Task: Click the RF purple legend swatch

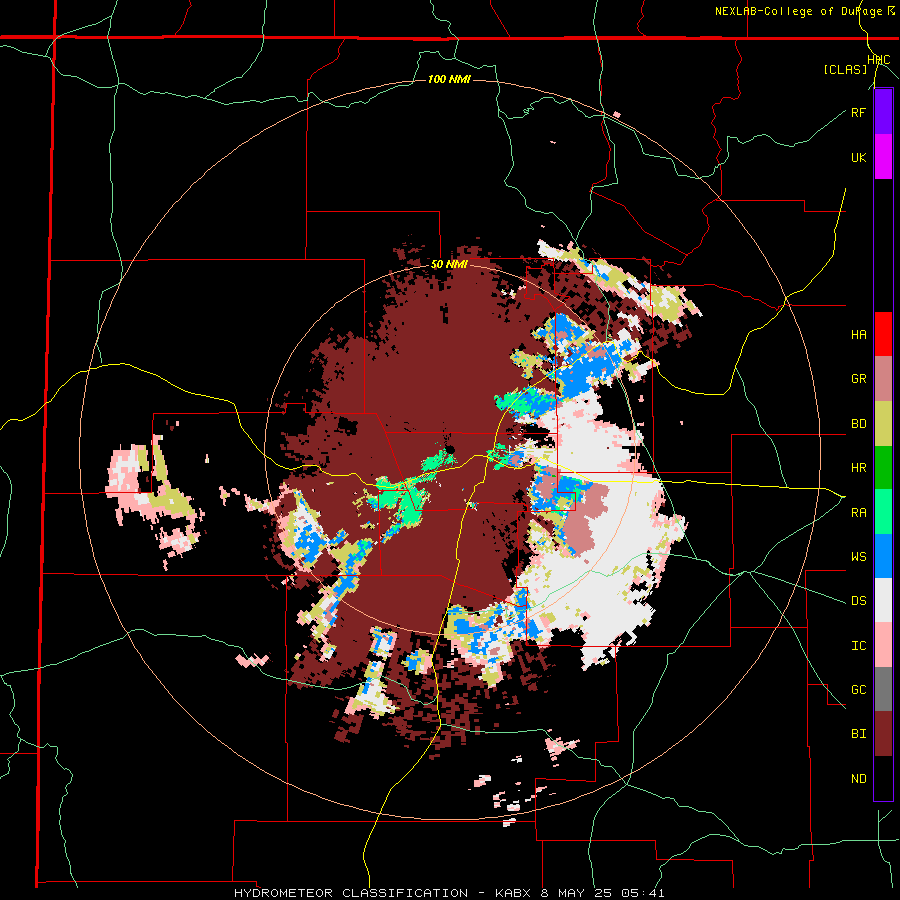Action: pyautogui.click(x=883, y=112)
